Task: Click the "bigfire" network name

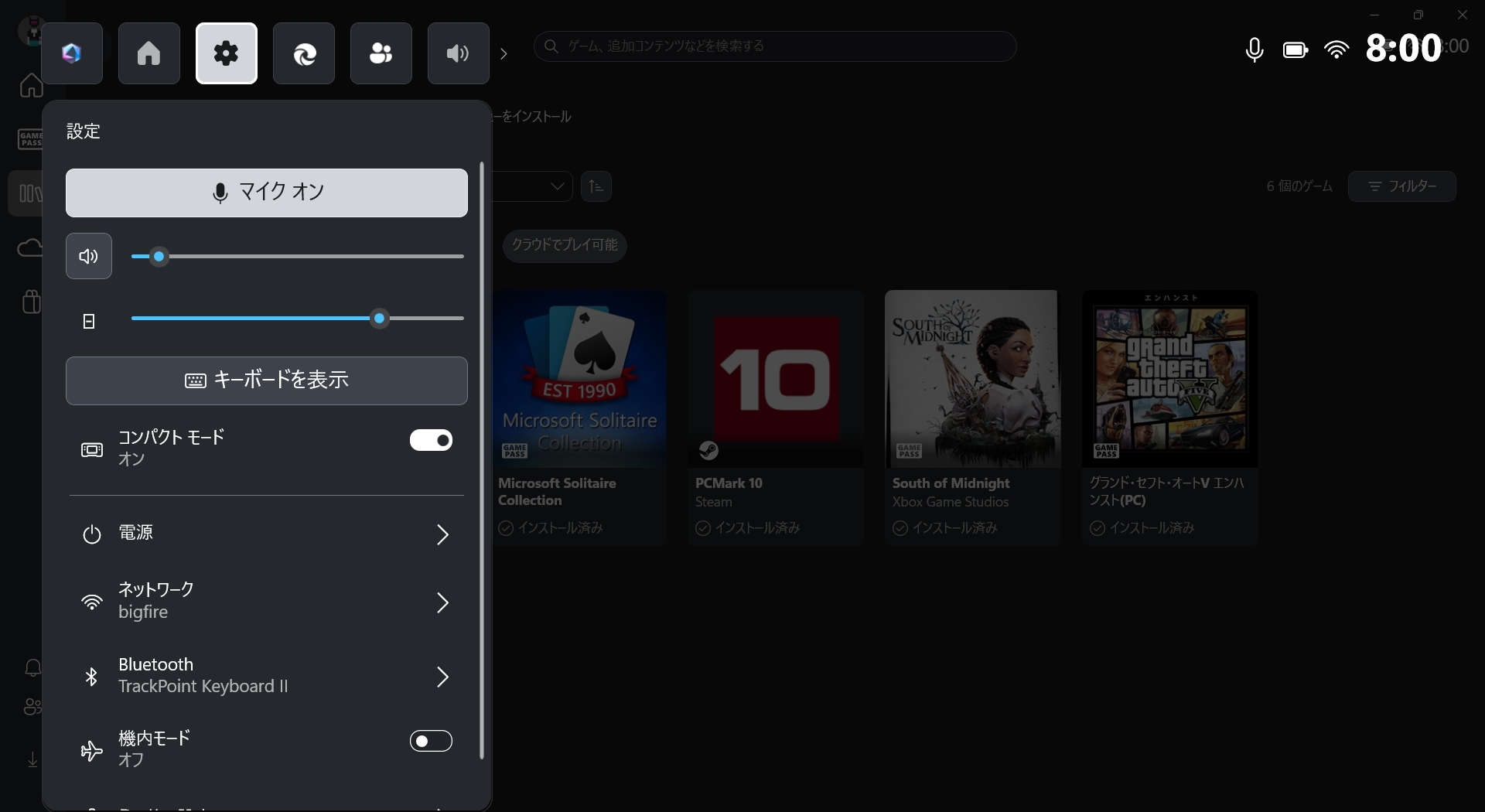Action: tap(143, 612)
